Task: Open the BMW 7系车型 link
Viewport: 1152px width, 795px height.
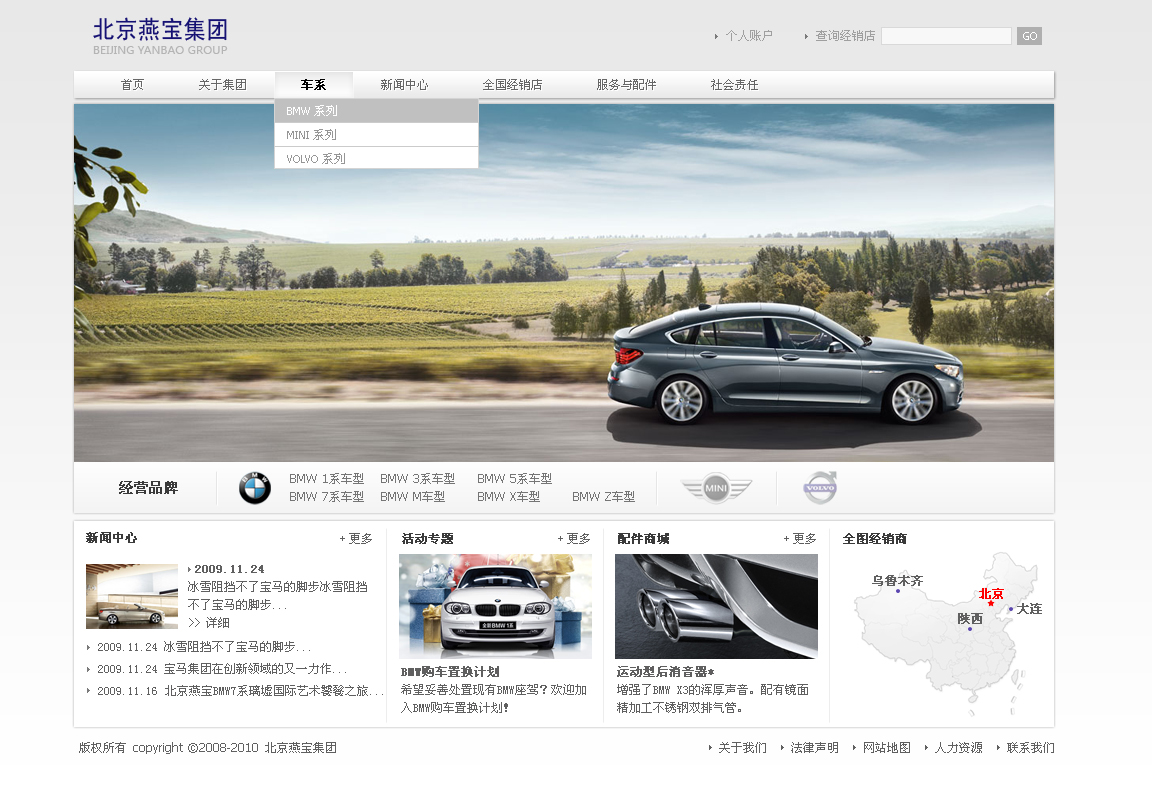Action: pyautogui.click(x=326, y=497)
